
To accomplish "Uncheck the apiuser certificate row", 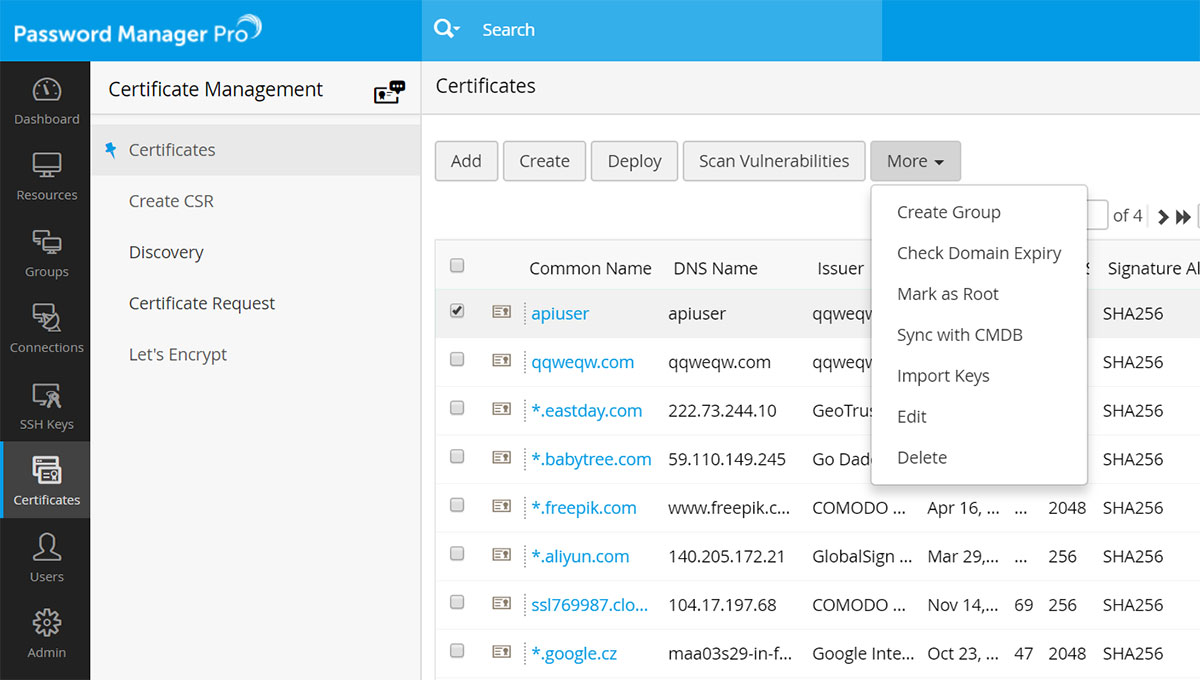I will tap(457, 311).
